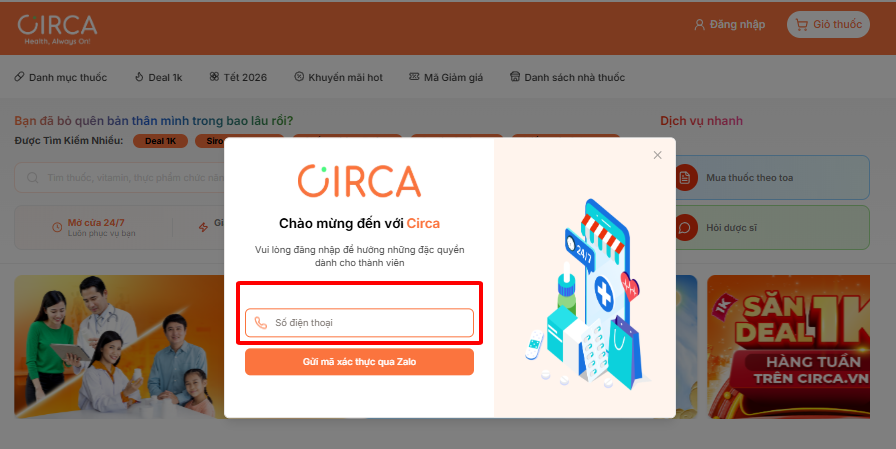Open the Giỏ thuốc cart

pos(828,25)
